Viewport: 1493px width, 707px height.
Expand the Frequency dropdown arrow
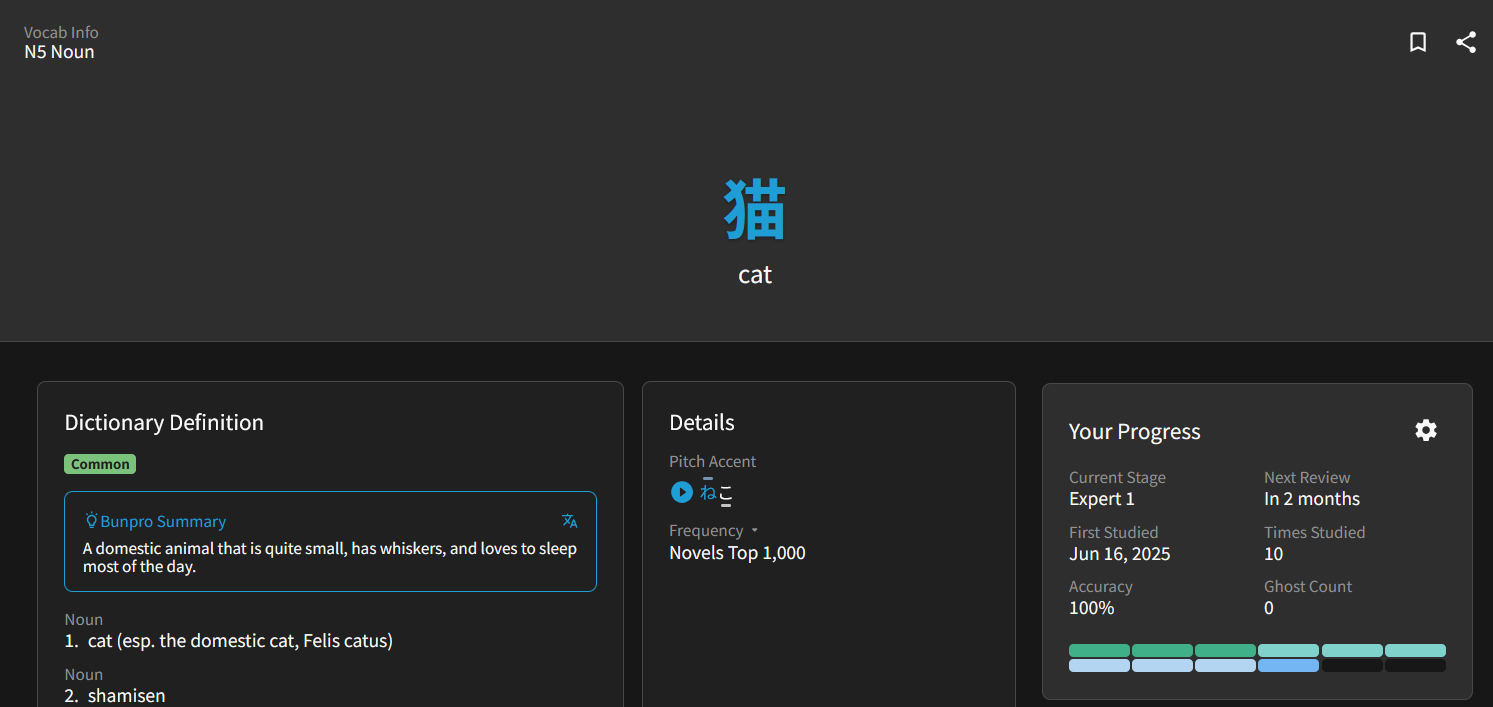pyautogui.click(x=755, y=531)
